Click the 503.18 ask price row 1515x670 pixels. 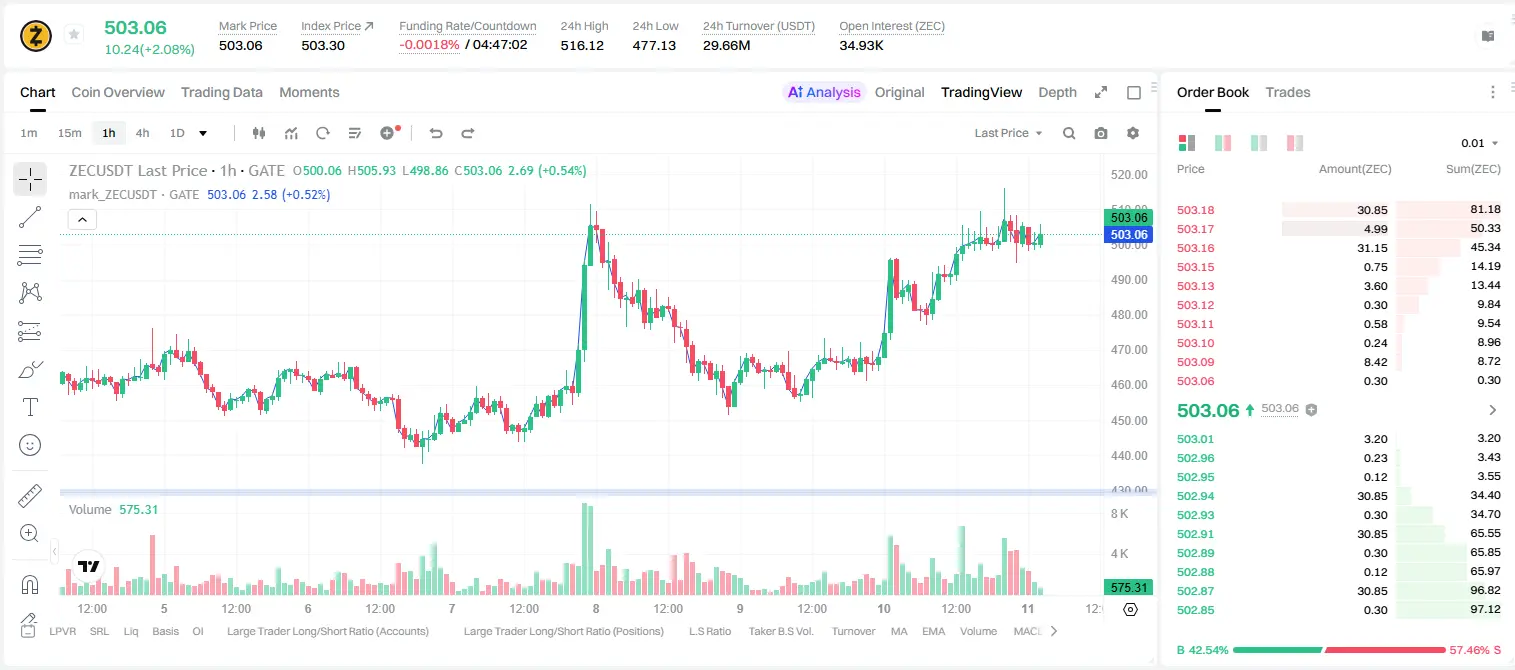click(1338, 210)
